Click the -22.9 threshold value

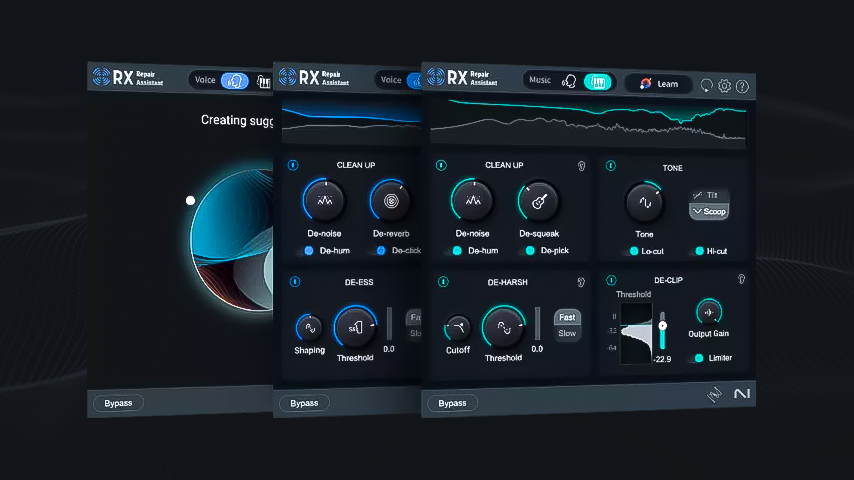click(x=662, y=359)
